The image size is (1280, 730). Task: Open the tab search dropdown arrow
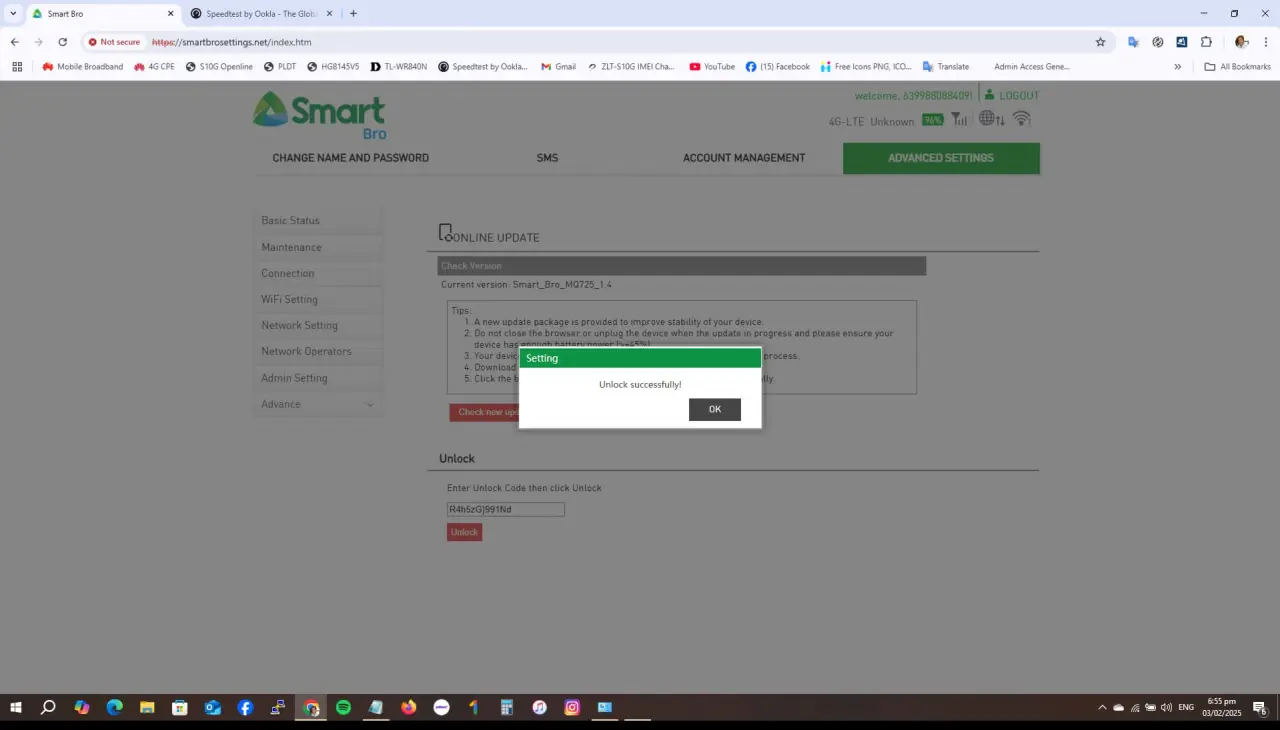click(13, 14)
